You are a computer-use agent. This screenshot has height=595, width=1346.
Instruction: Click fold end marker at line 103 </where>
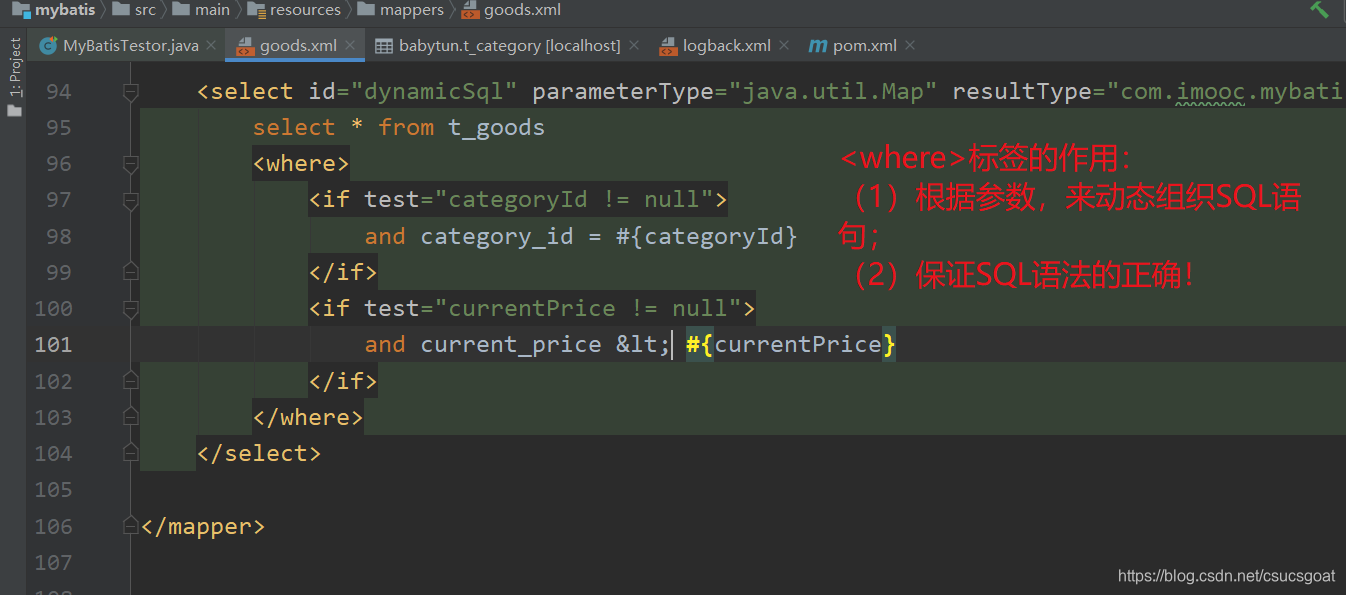(130, 417)
